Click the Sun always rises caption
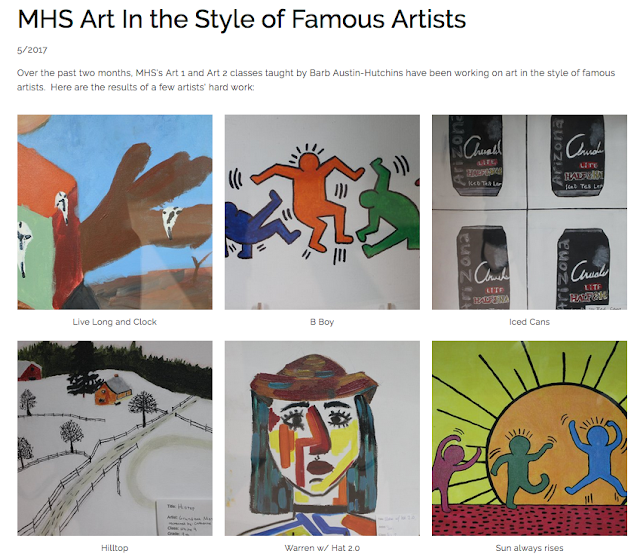This screenshot has height=560, width=640. pos(529,548)
